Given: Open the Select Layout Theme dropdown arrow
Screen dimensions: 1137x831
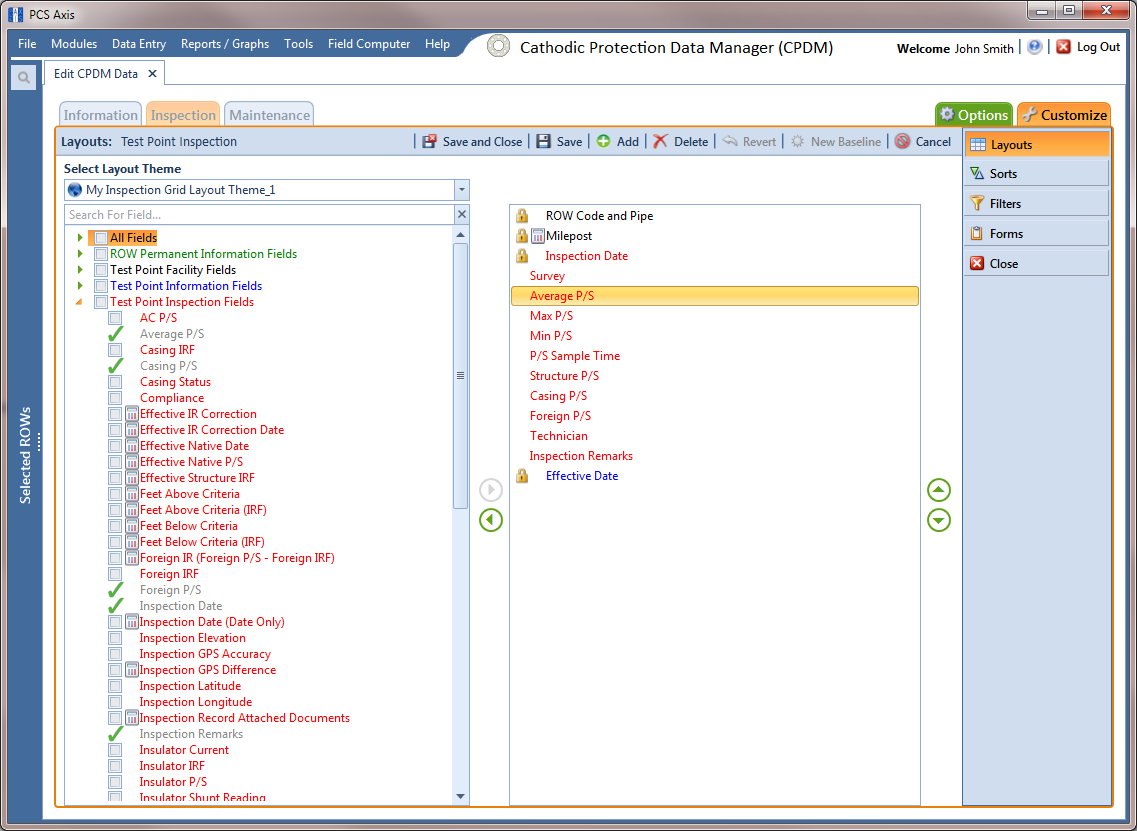Looking at the screenshot, I should tap(461, 190).
